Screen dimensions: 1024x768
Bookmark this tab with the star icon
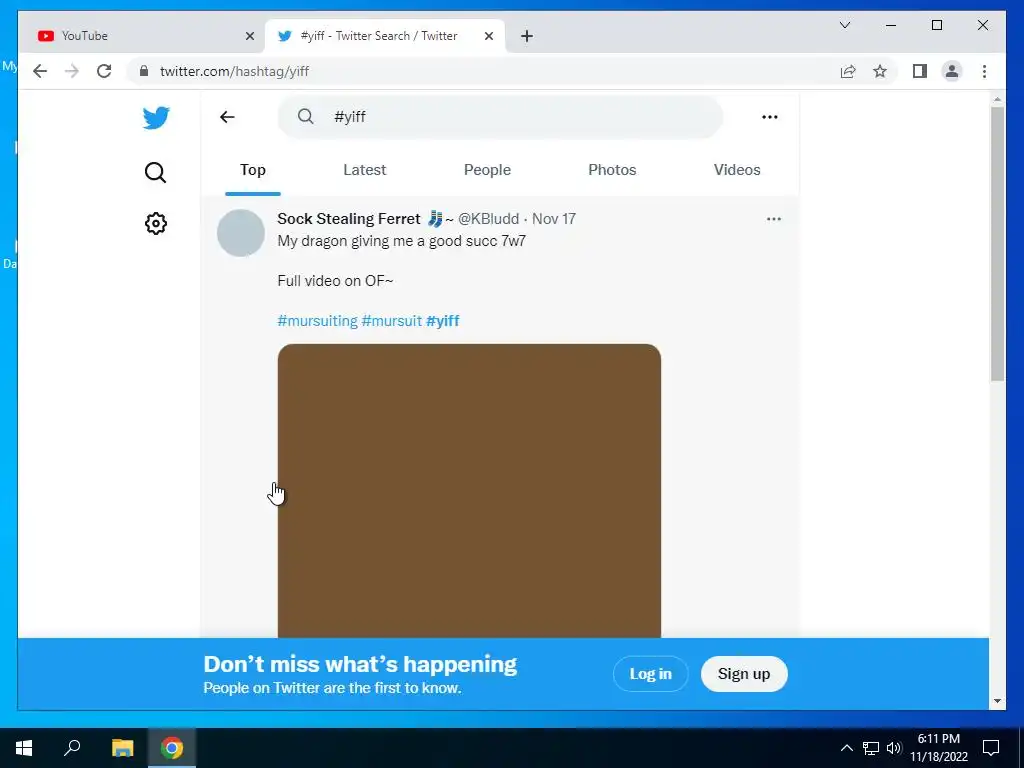pos(880,71)
